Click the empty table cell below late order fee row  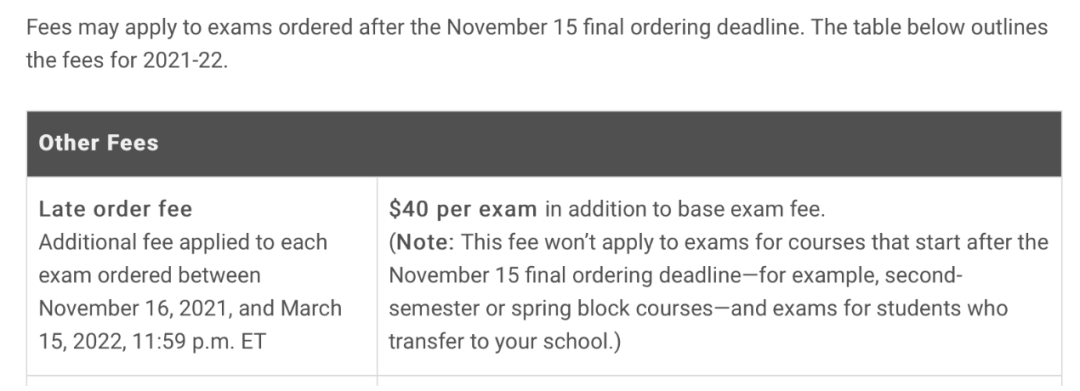click(202, 383)
